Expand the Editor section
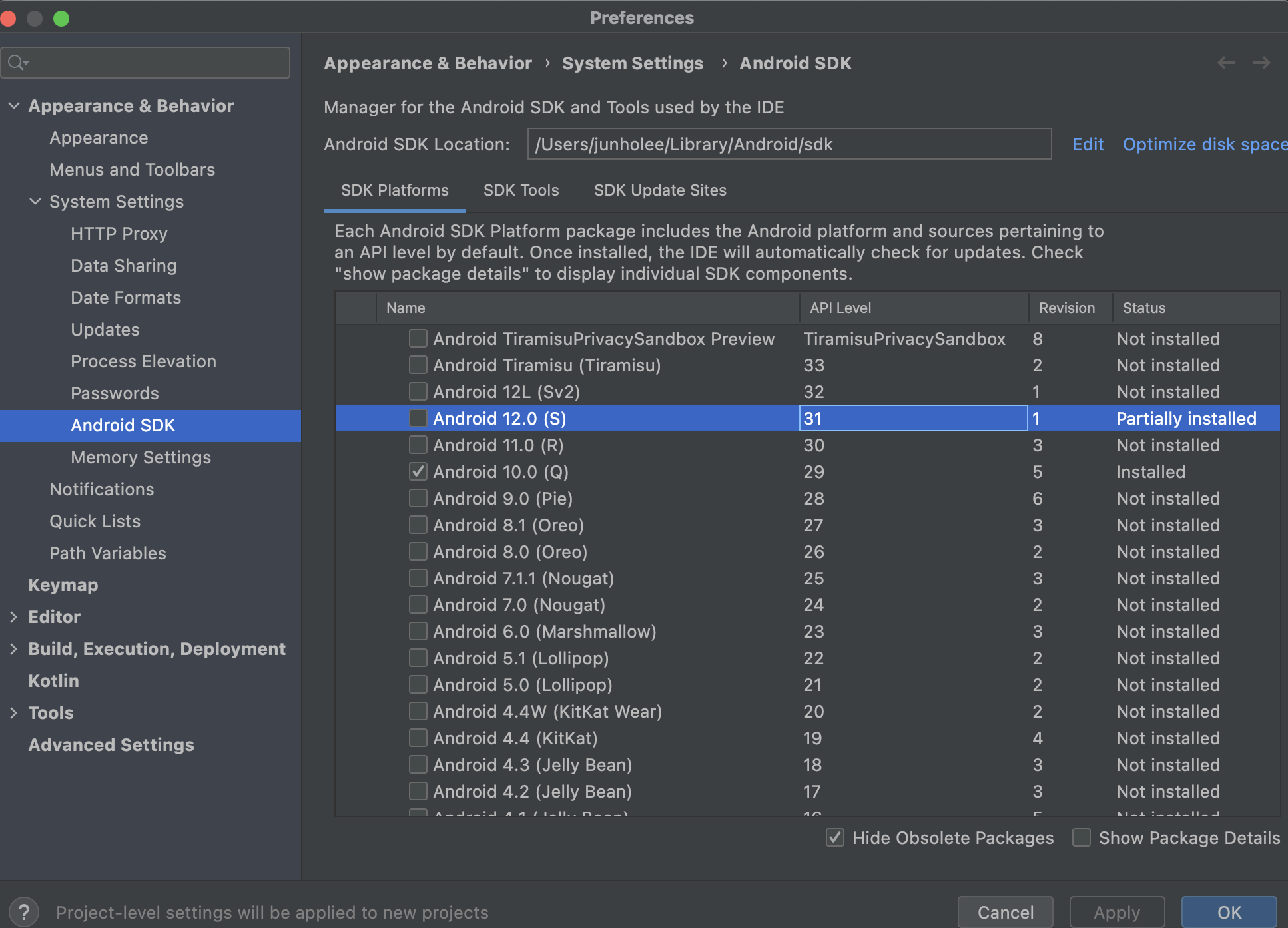Screen dimensions: 1288x928 coord(14,617)
